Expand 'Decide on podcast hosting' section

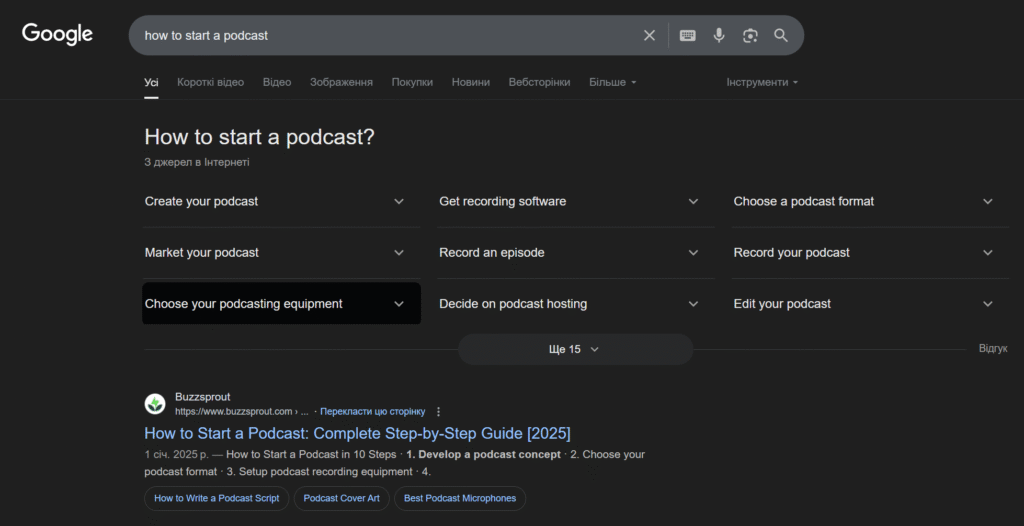[x=575, y=304]
